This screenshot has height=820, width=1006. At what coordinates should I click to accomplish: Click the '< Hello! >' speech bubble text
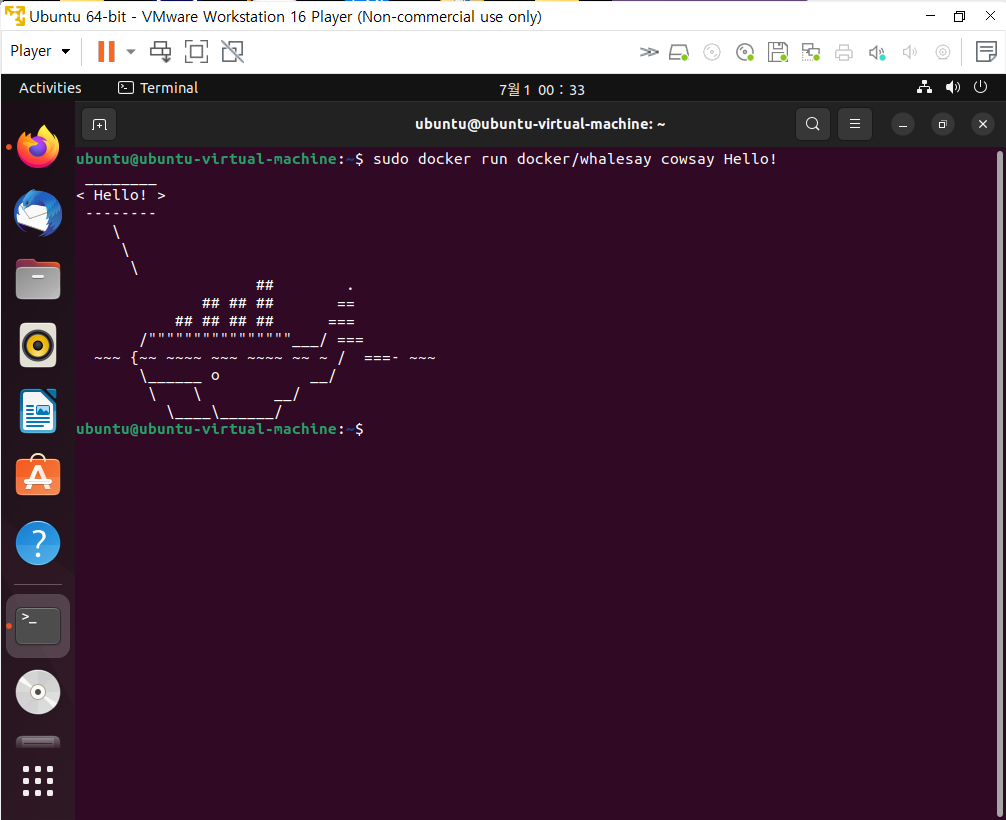click(x=121, y=195)
